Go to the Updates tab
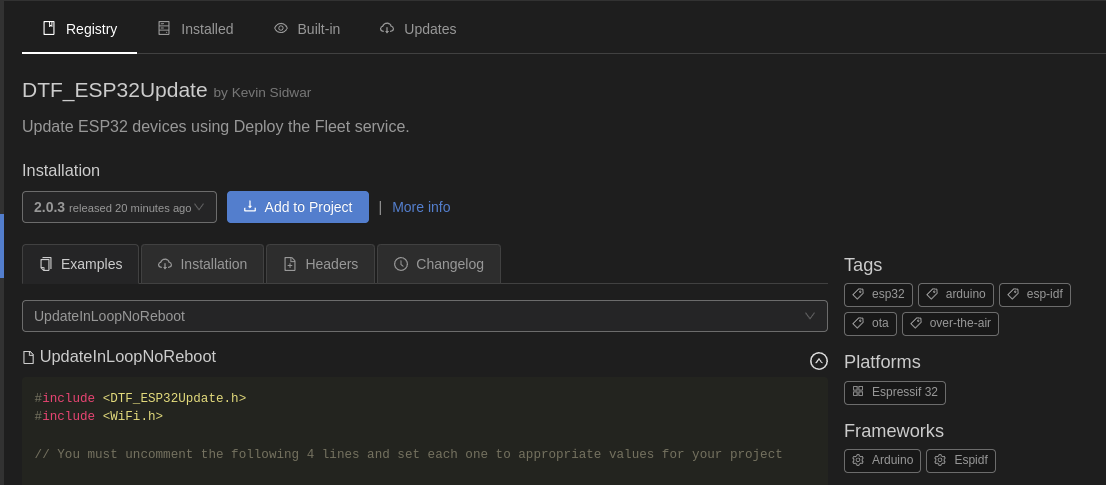Image resolution: width=1106 pixels, height=485 pixels. 418,29
